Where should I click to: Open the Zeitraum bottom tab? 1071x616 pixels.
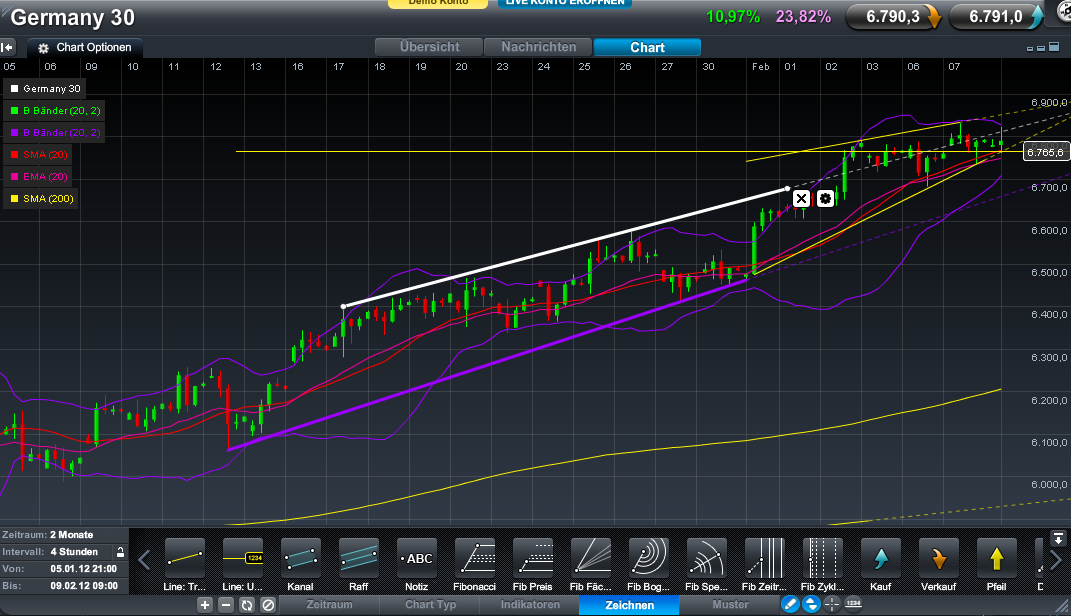(x=329, y=605)
